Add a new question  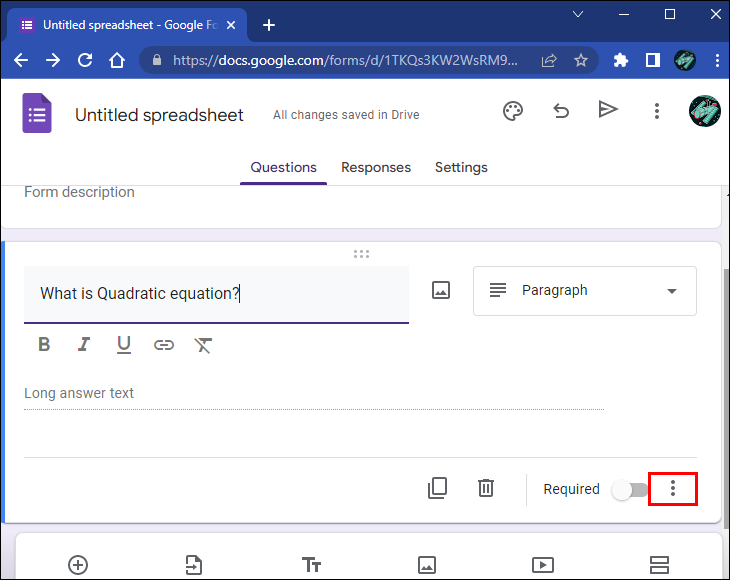[x=78, y=565]
